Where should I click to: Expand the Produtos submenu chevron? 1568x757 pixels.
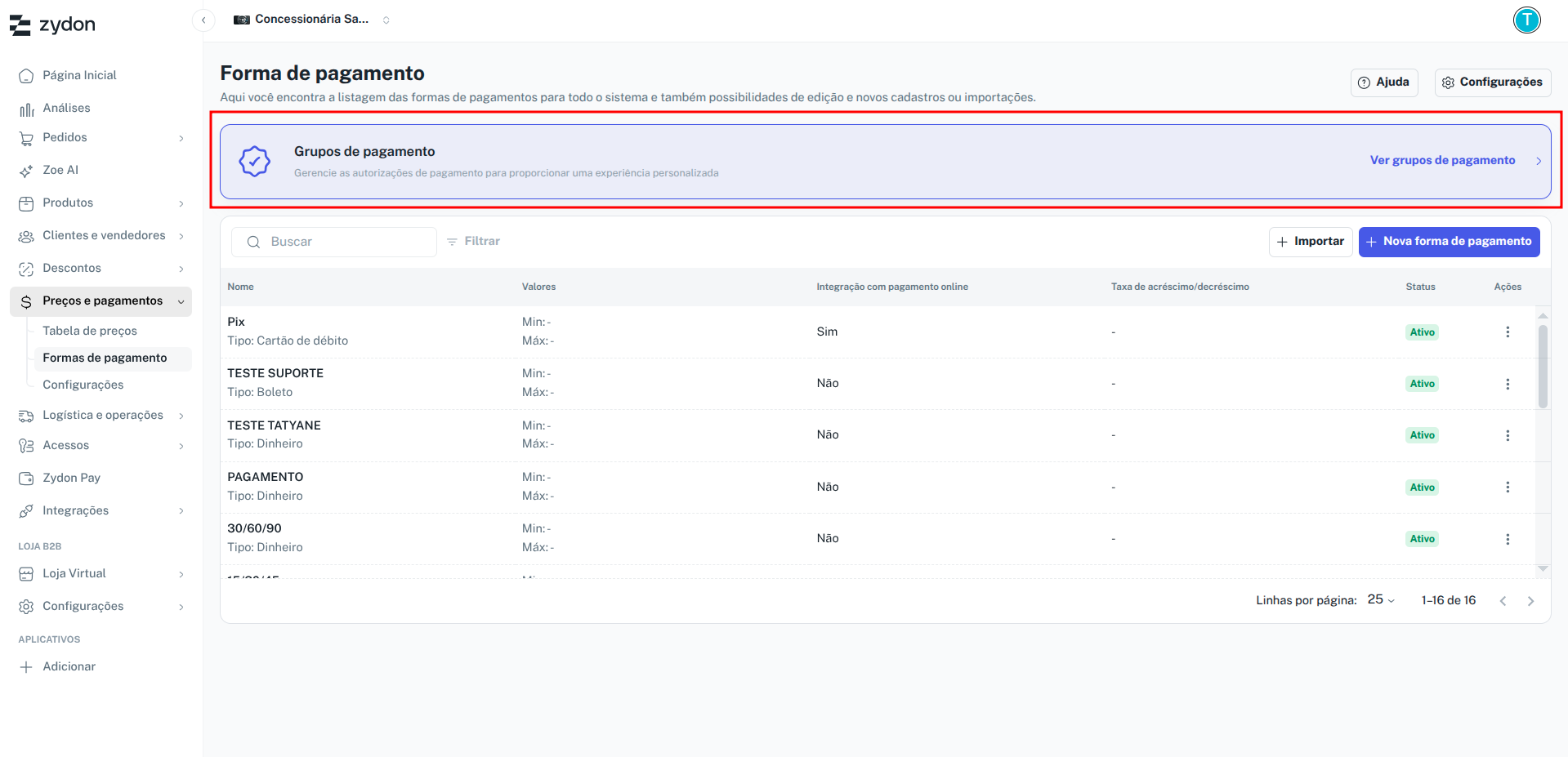(x=181, y=204)
